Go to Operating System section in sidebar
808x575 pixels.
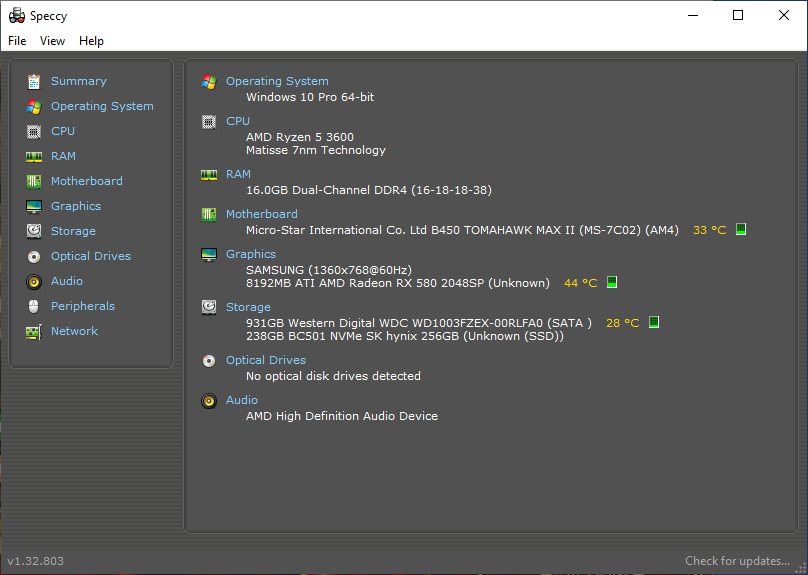point(102,106)
